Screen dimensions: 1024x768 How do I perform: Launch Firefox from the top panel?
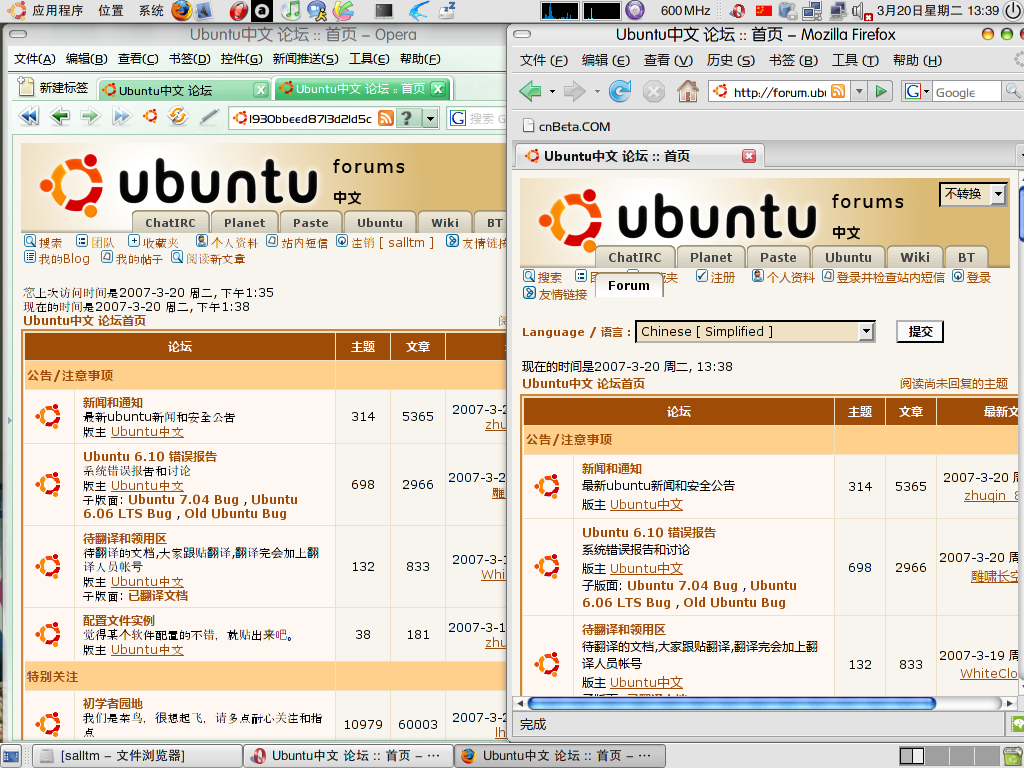click(182, 10)
